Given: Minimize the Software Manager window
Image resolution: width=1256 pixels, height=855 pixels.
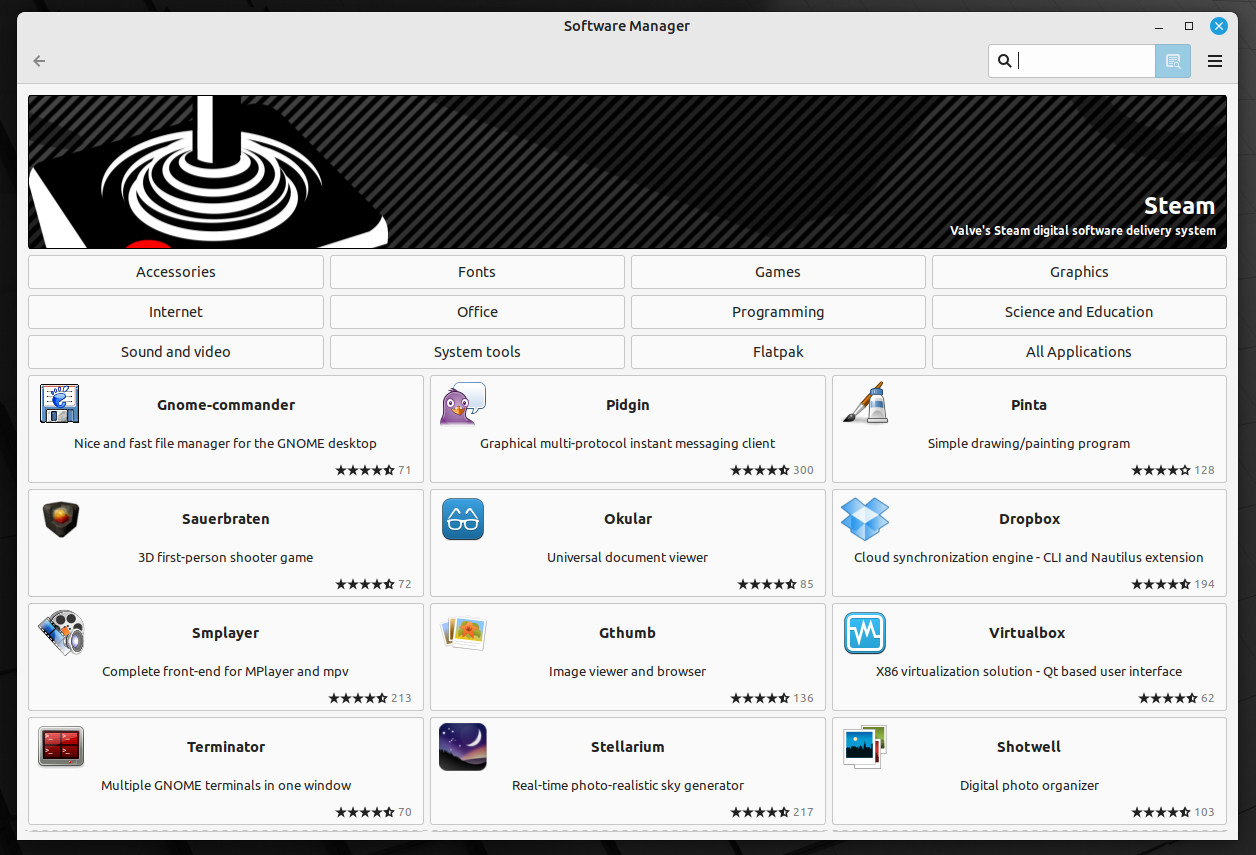Looking at the screenshot, I should pyautogui.click(x=1160, y=26).
